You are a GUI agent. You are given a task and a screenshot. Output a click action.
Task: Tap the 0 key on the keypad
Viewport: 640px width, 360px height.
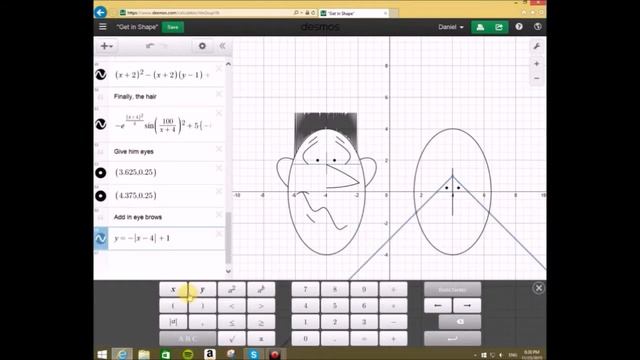305,338
